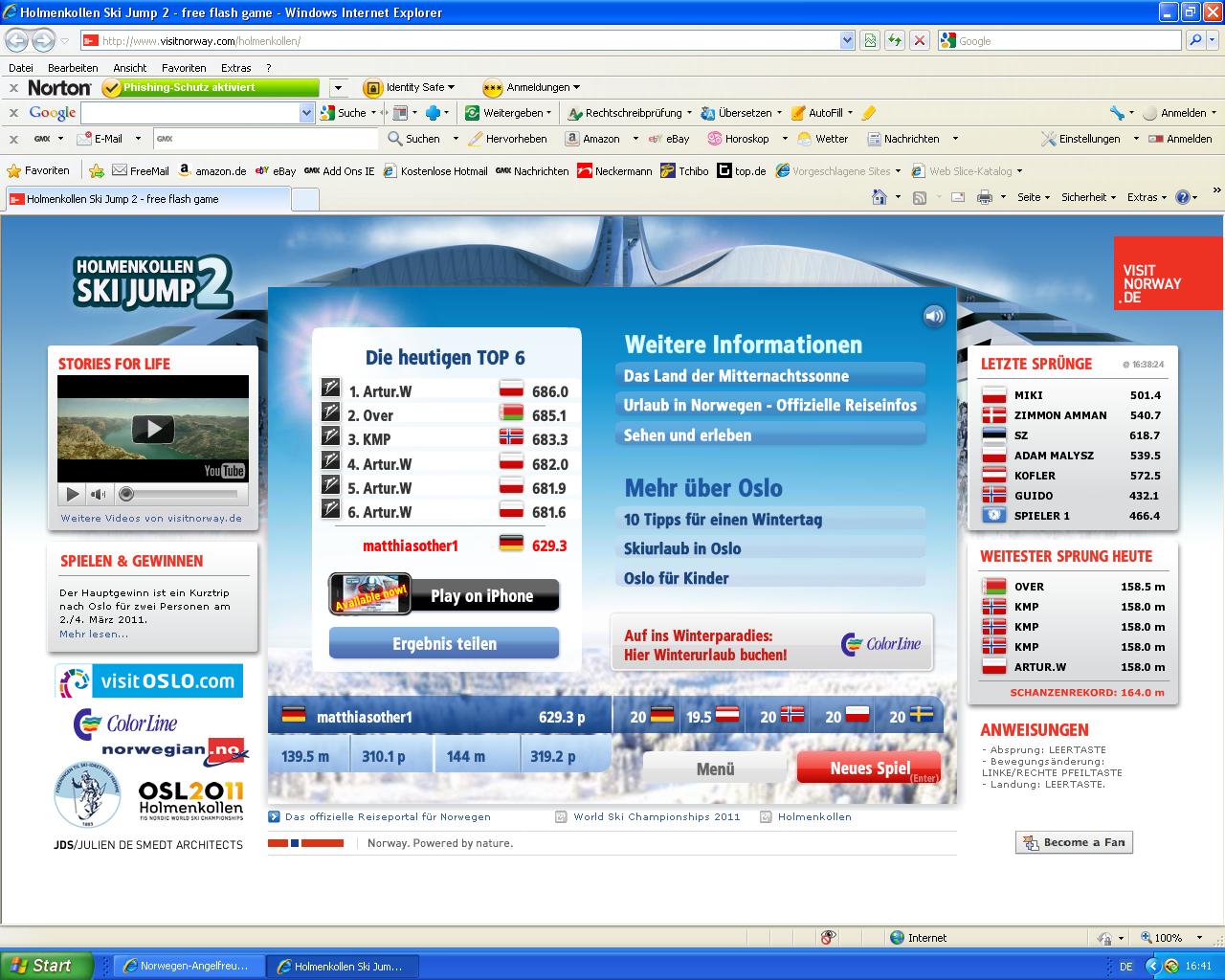Viewport: 1225px width, 980px height.
Task: Click Ergebnis teilen button
Action: tap(444, 644)
